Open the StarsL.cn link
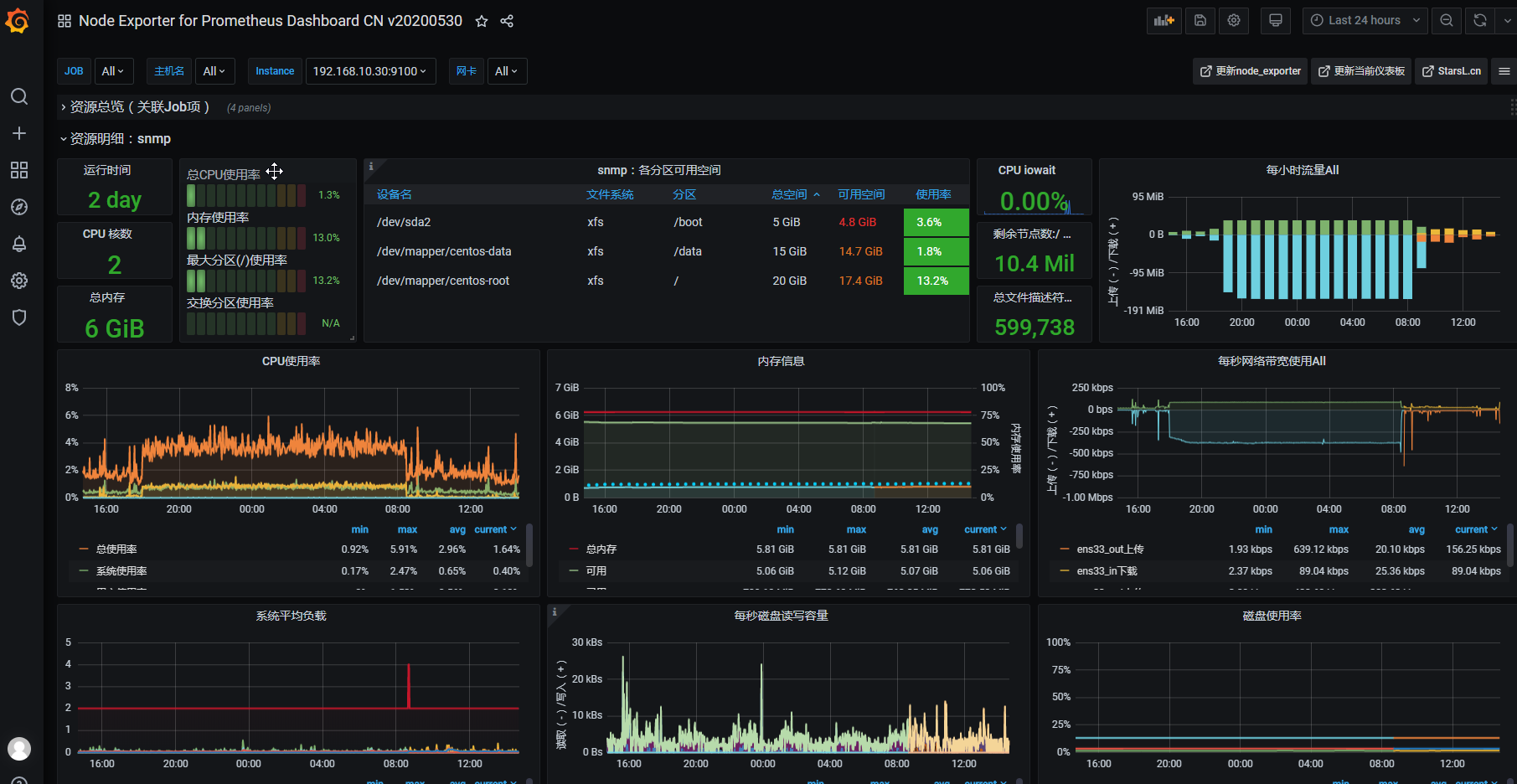1517x784 pixels. tap(1452, 71)
